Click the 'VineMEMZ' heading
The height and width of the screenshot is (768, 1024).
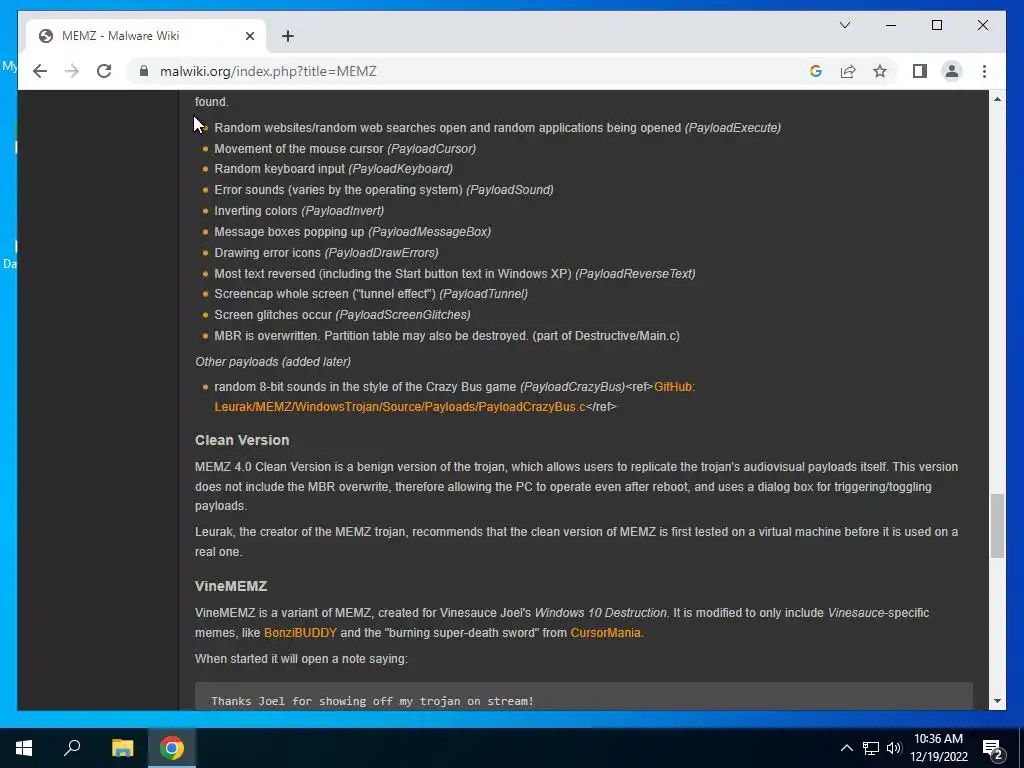[x=231, y=586]
